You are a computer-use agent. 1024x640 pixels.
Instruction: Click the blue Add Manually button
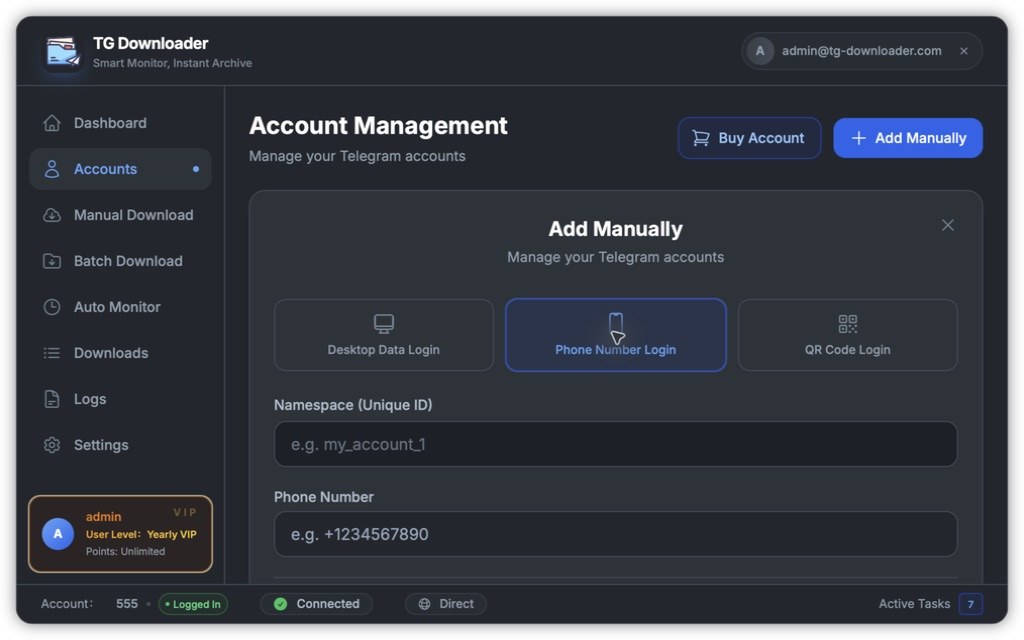coord(908,138)
